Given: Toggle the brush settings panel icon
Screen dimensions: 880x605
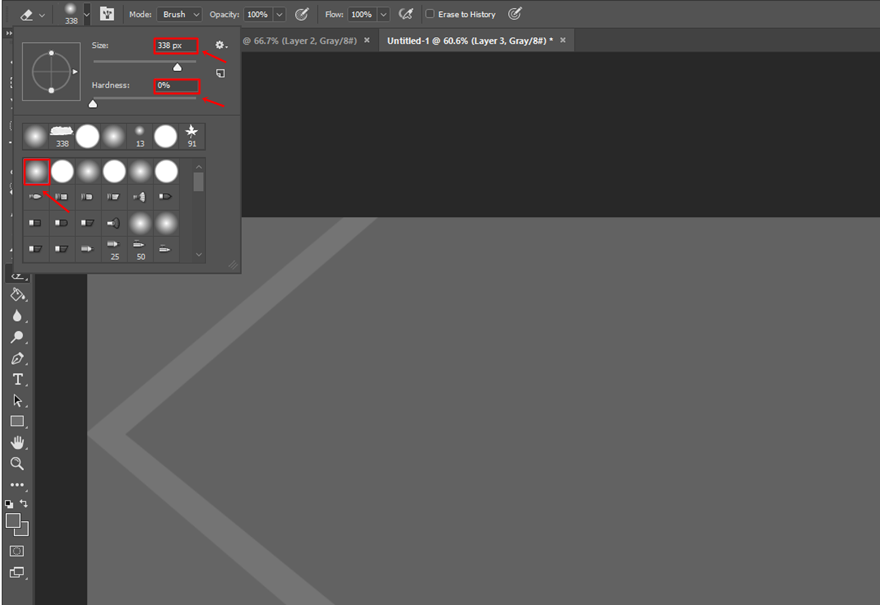Looking at the screenshot, I should click(x=107, y=14).
